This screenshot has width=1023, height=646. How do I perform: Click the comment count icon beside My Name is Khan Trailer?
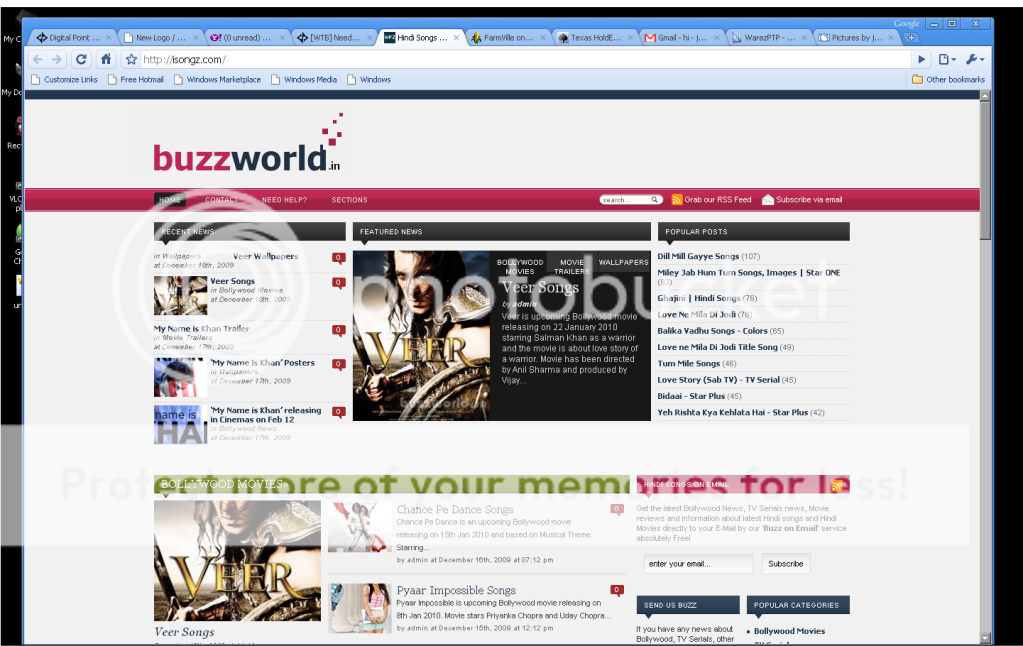(x=339, y=330)
